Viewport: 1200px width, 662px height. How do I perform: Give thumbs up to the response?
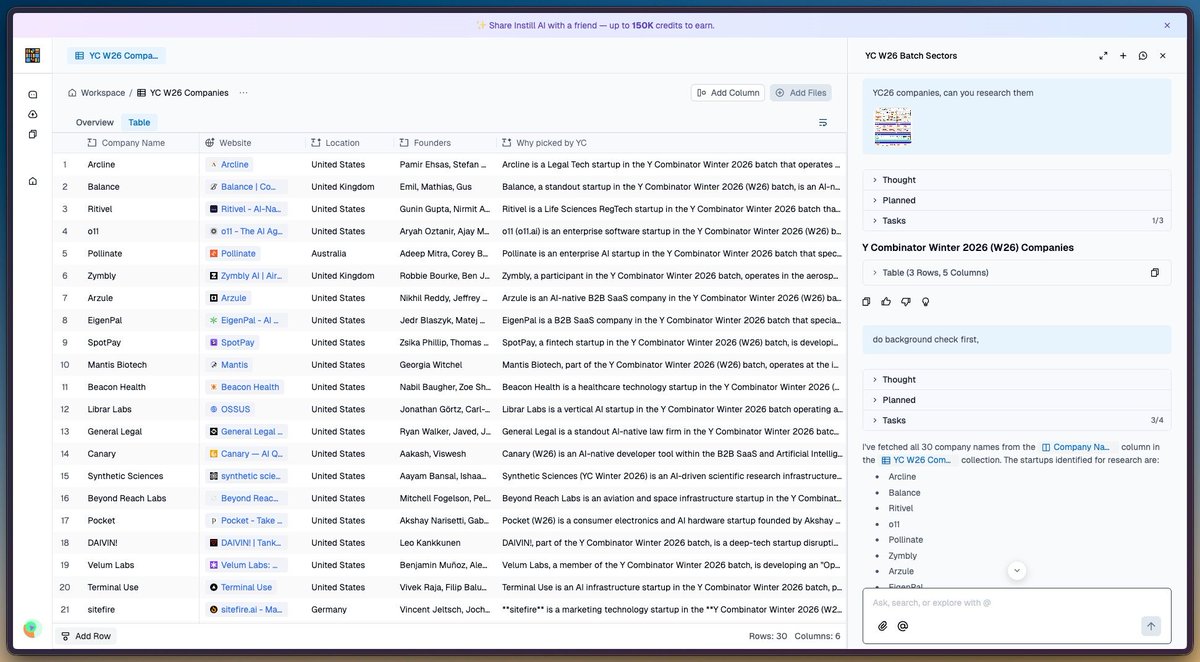886,301
